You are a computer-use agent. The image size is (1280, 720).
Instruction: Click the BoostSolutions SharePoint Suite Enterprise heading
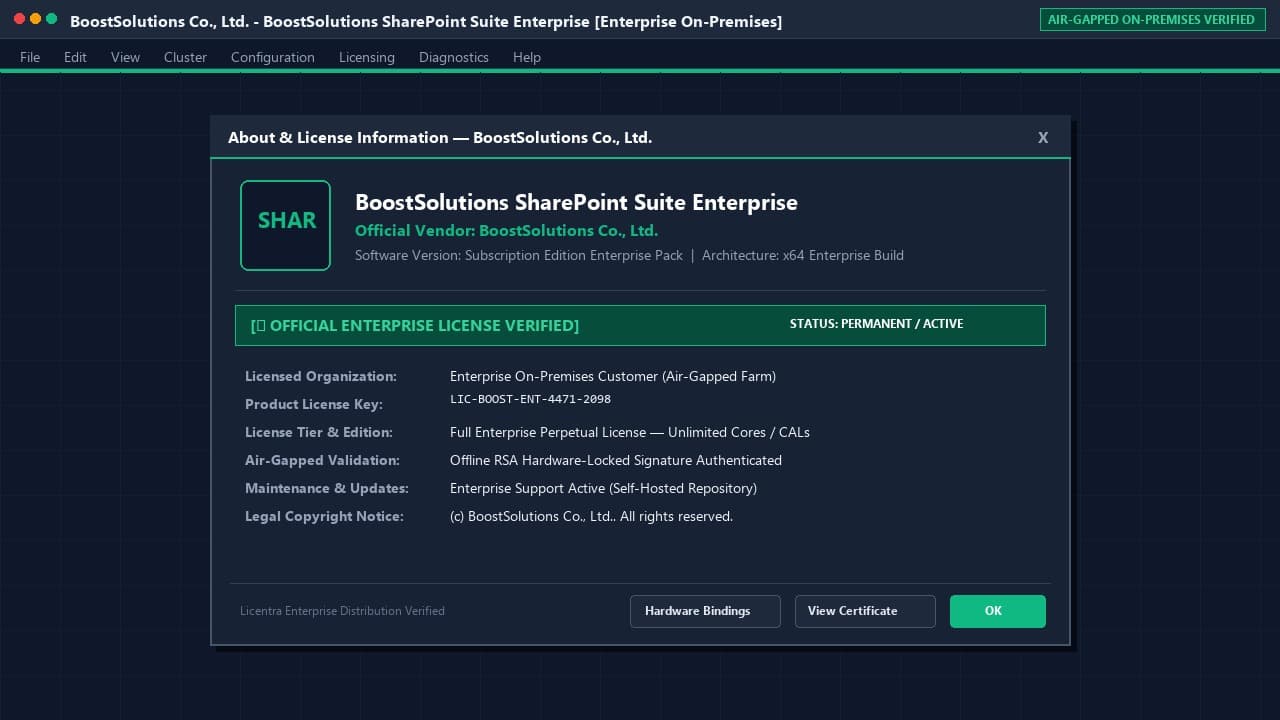pyautogui.click(x=576, y=202)
